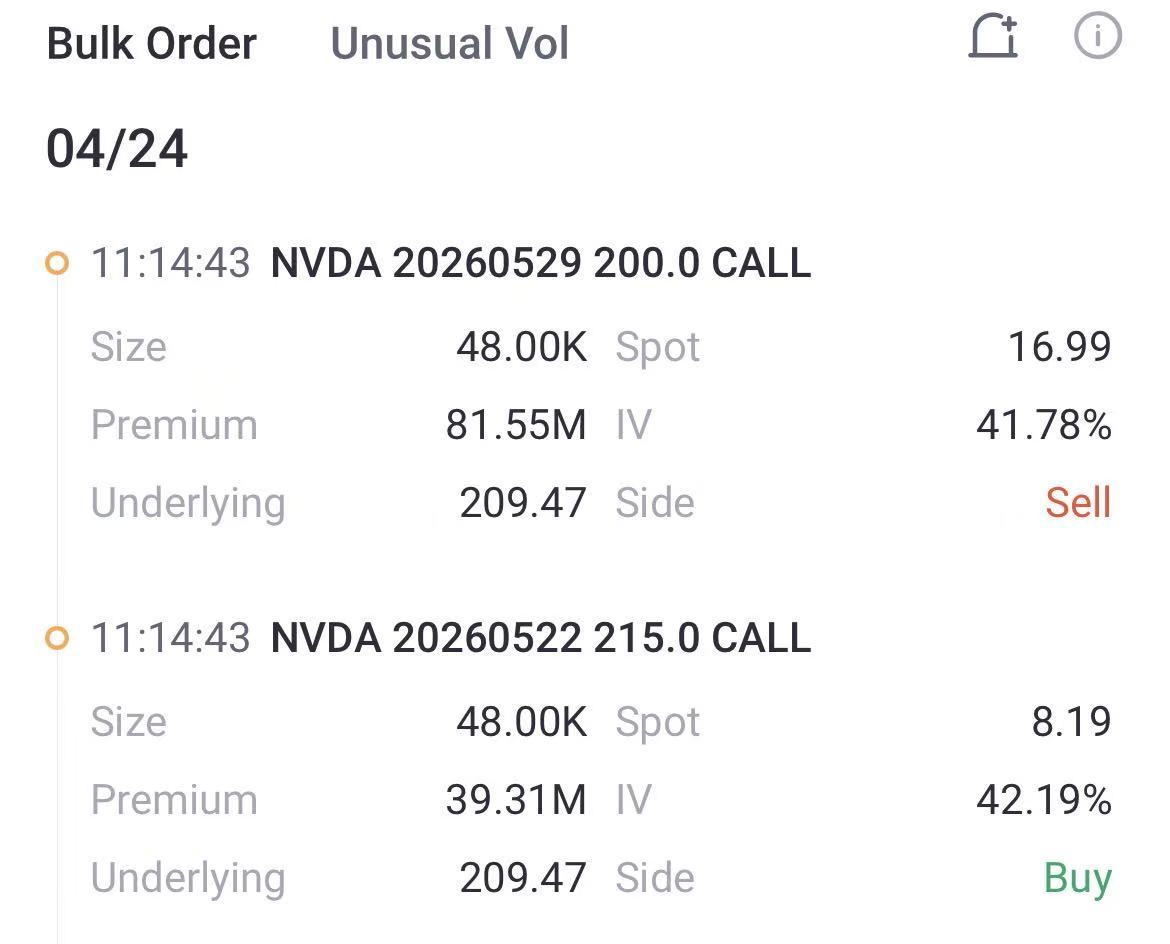
Task: Switch to the Unusual Vol tab
Action: 450,42
